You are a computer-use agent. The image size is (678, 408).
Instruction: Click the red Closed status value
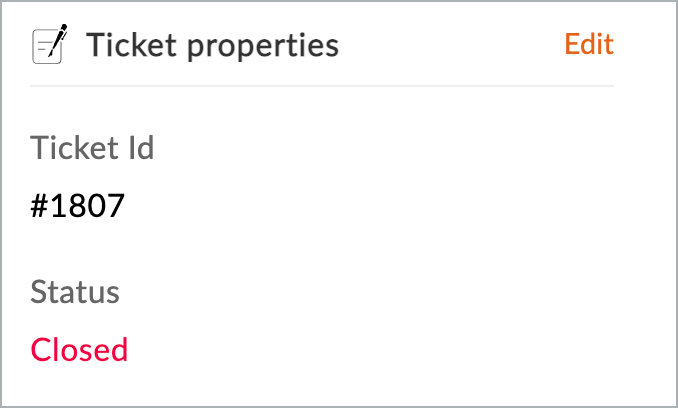point(79,350)
